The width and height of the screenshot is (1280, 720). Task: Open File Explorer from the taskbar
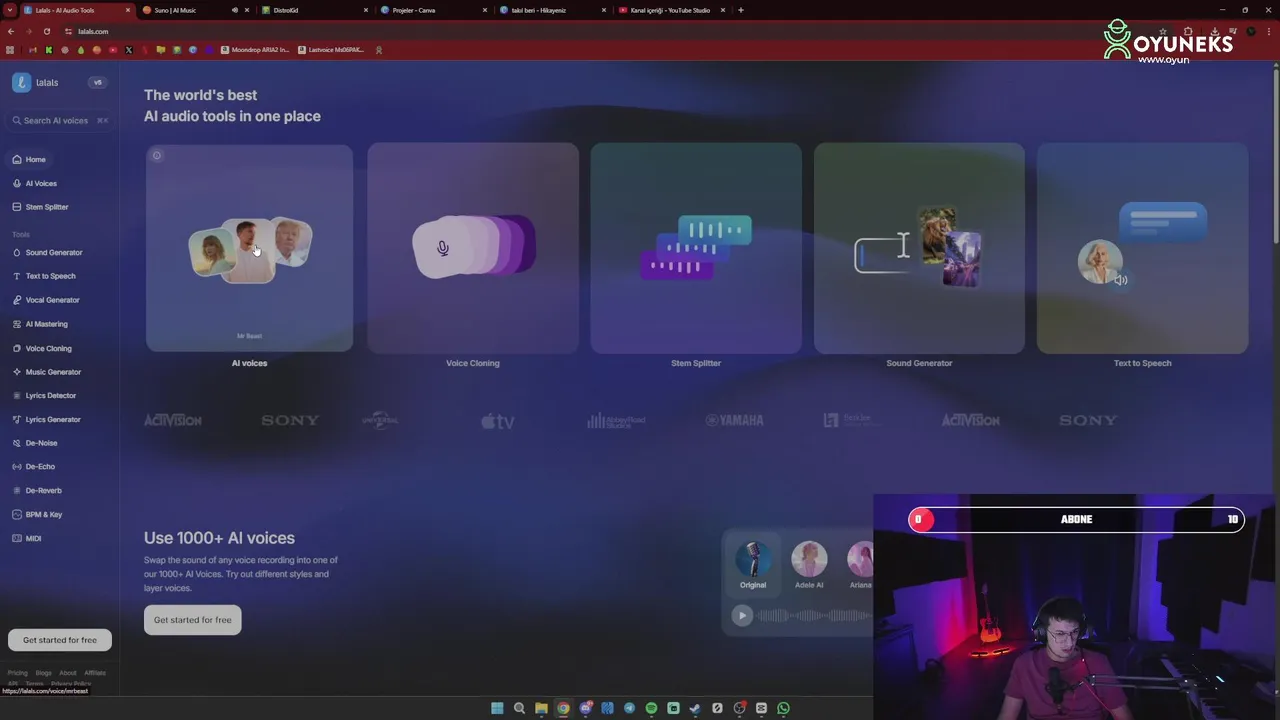(x=541, y=708)
